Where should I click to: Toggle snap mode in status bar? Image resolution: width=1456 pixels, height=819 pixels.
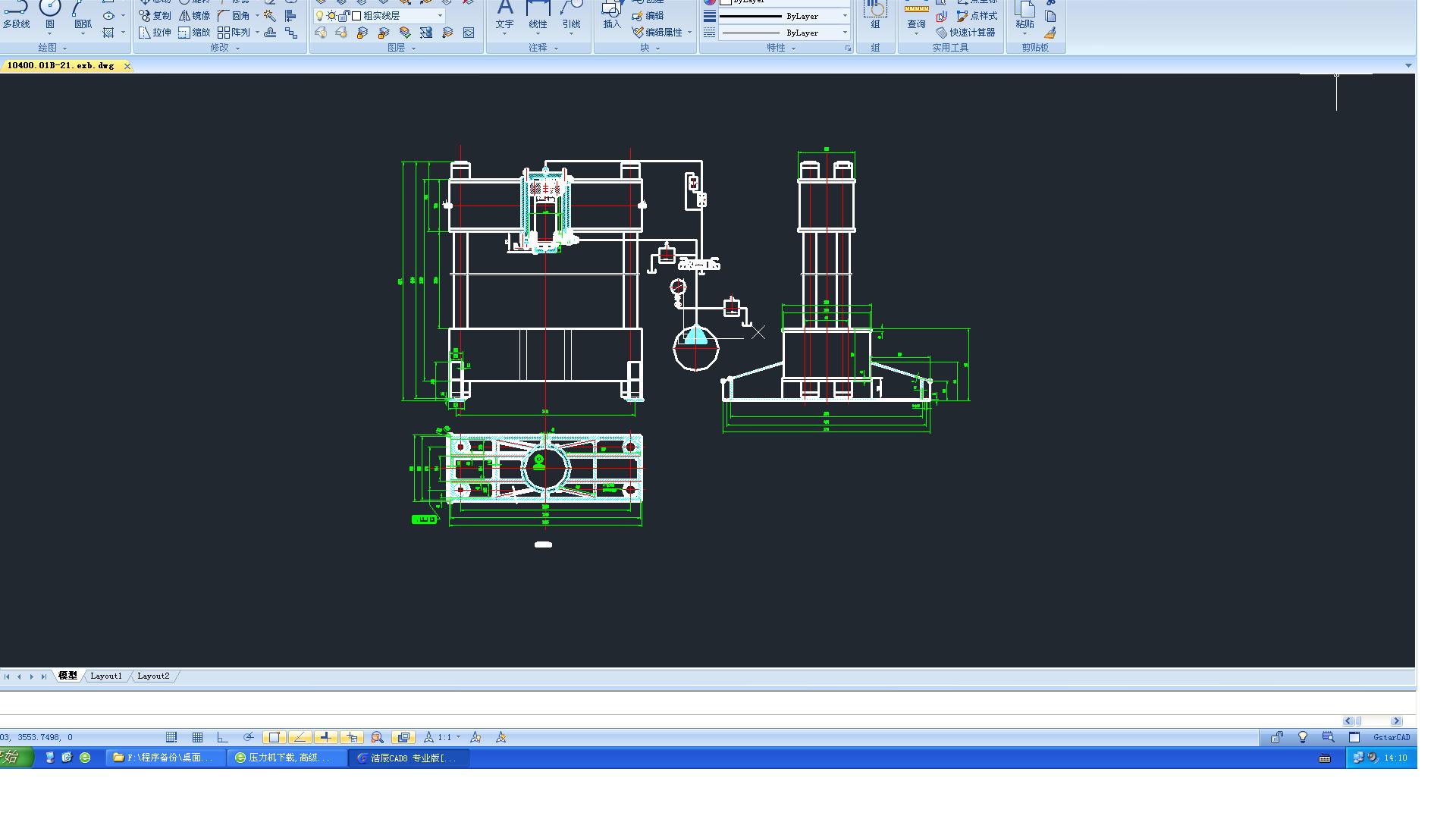171,737
